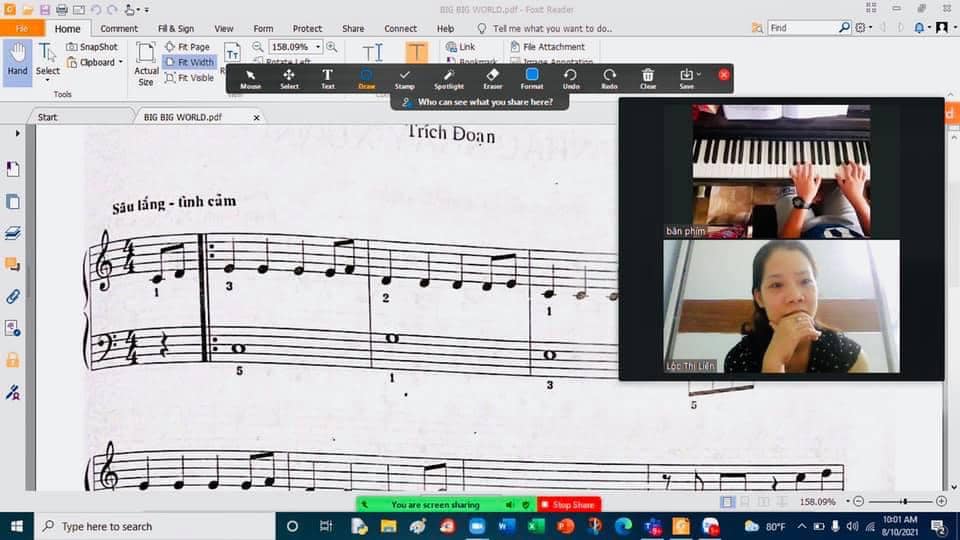Click the annotation Select move tool
Viewport: 960px width, 540px height.
point(289,79)
